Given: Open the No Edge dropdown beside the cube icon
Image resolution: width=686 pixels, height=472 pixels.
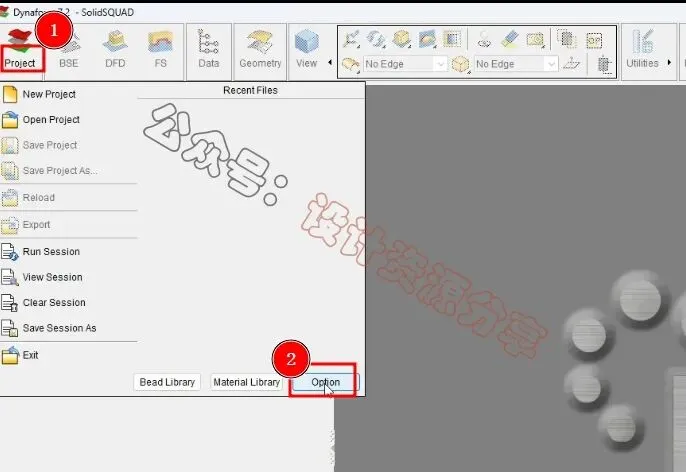Looking at the screenshot, I should tap(516, 64).
